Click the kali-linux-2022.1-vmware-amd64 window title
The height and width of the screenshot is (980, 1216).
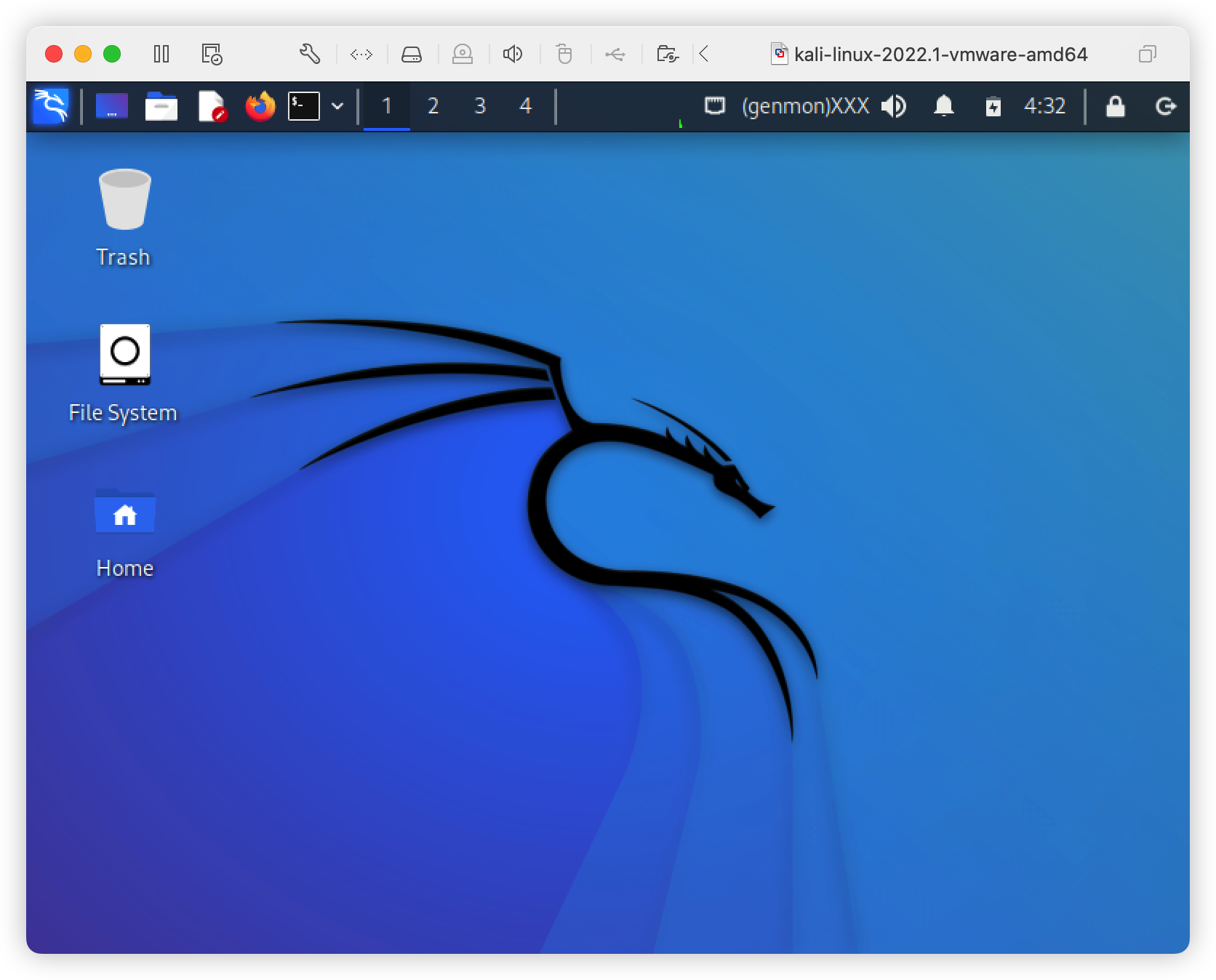(940, 55)
